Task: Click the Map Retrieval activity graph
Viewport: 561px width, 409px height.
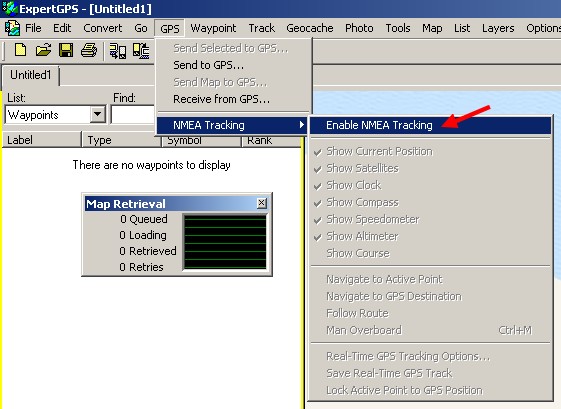Action: pyautogui.click(x=225, y=242)
